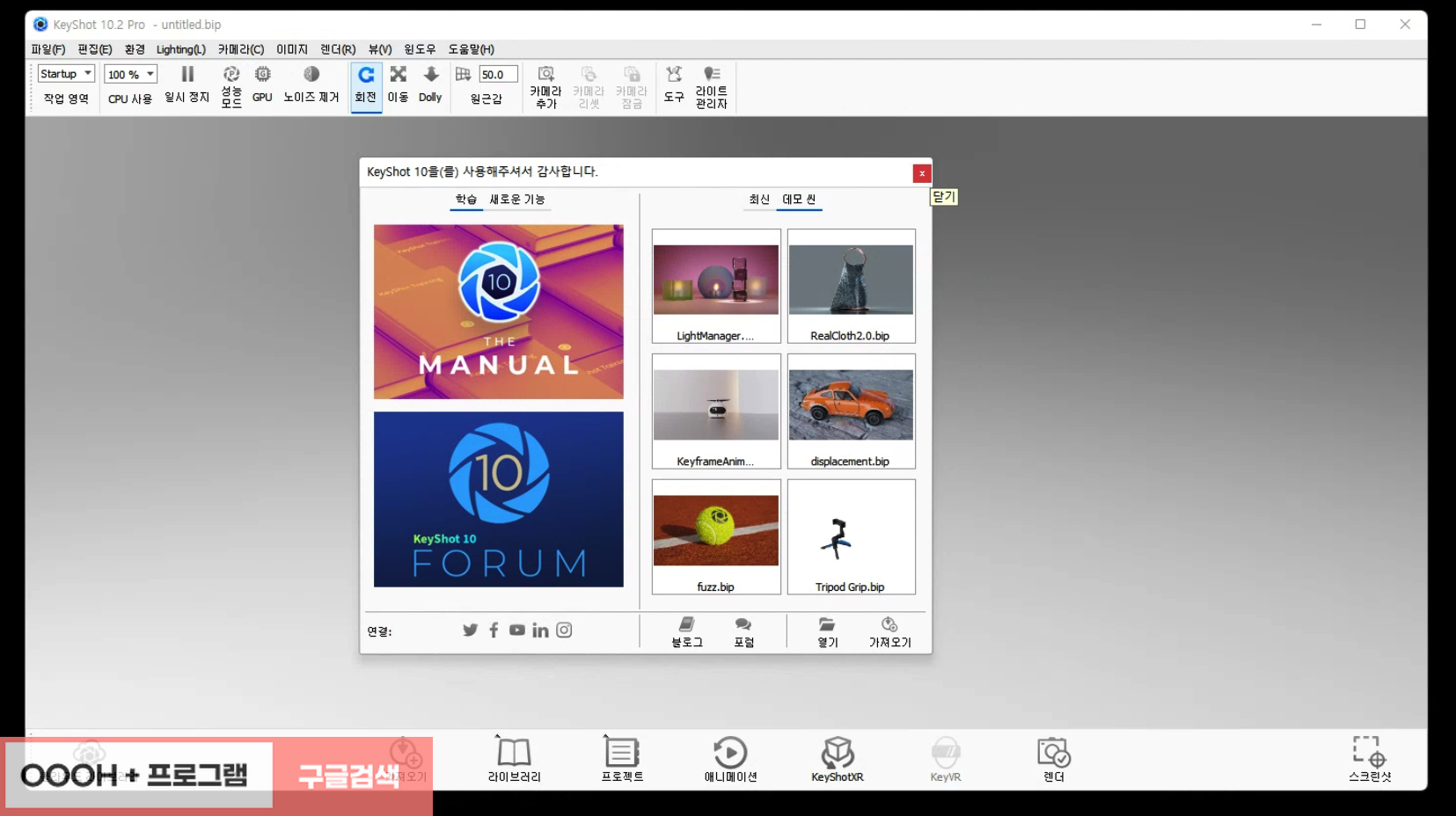Switch to the 새로운 기능 tab
The width and height of the screenshot is (1456, 816).
(517, 200)
